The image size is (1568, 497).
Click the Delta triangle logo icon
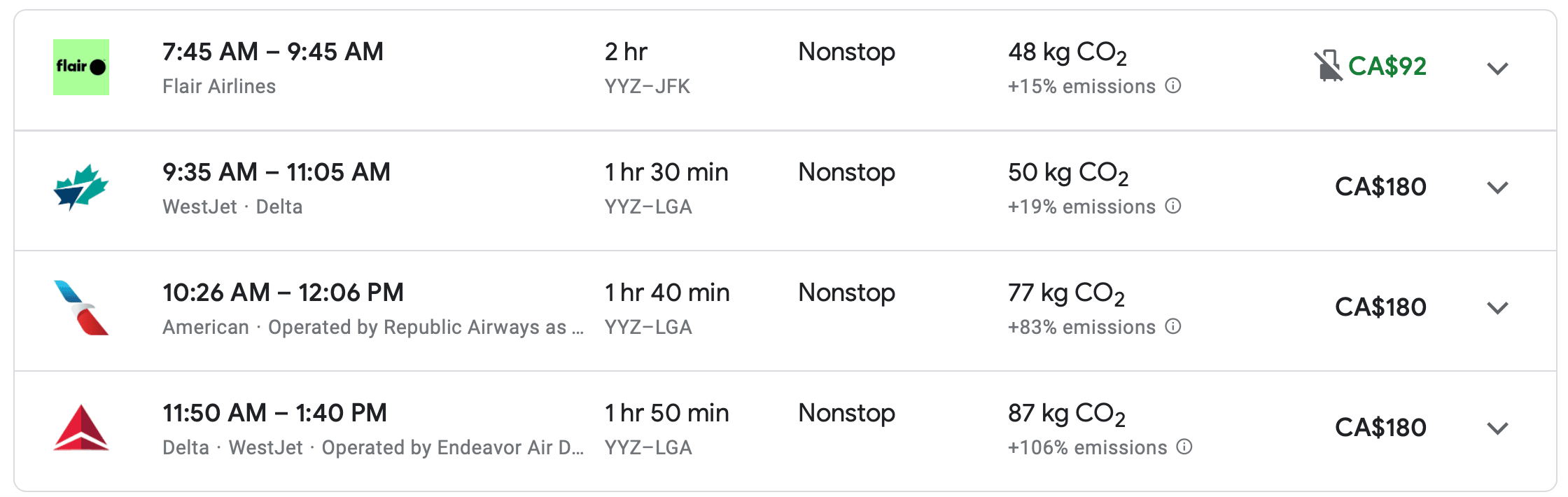pyautogui.click(x=81, y=428)
